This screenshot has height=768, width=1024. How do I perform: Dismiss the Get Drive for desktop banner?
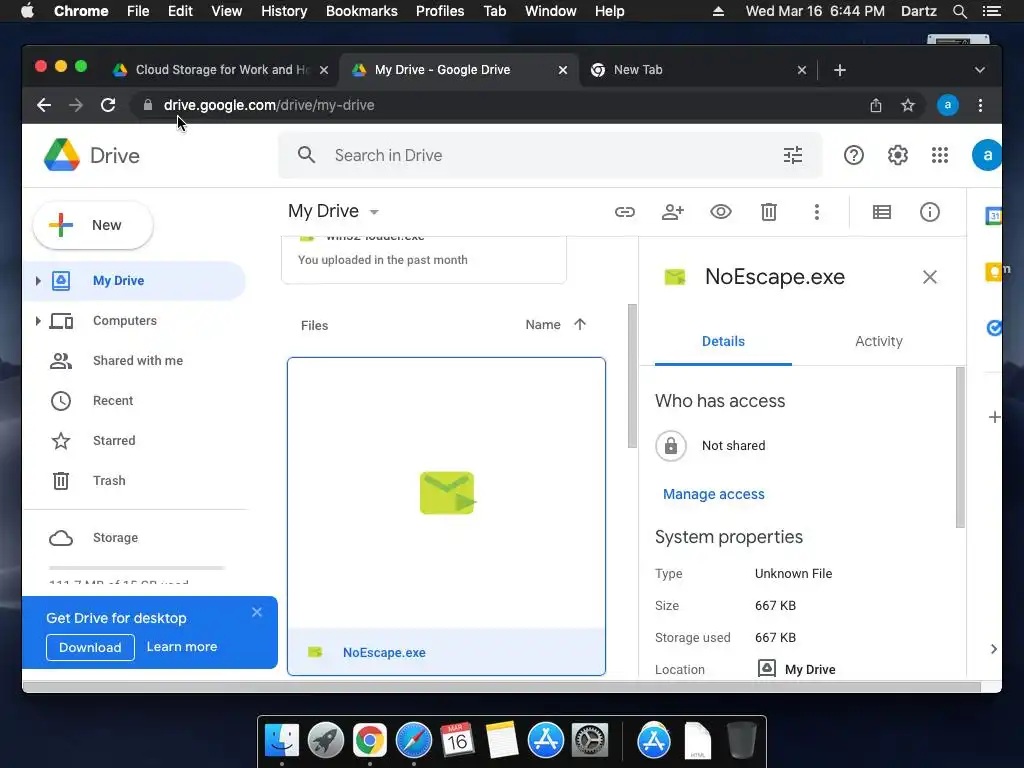(x=257, y=612)
